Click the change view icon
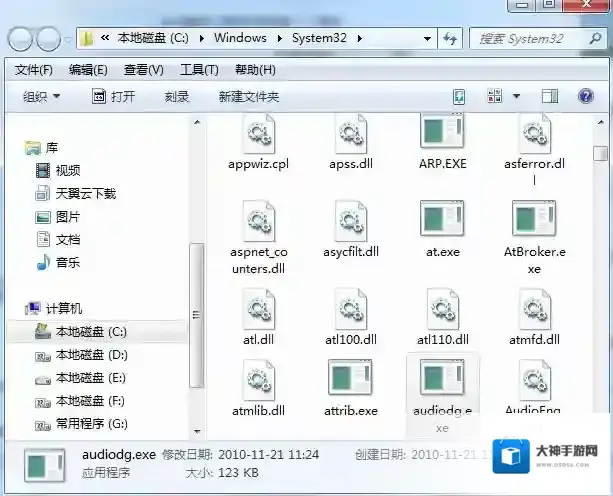This screenshot has width=613, height=496. click(495, 96)
